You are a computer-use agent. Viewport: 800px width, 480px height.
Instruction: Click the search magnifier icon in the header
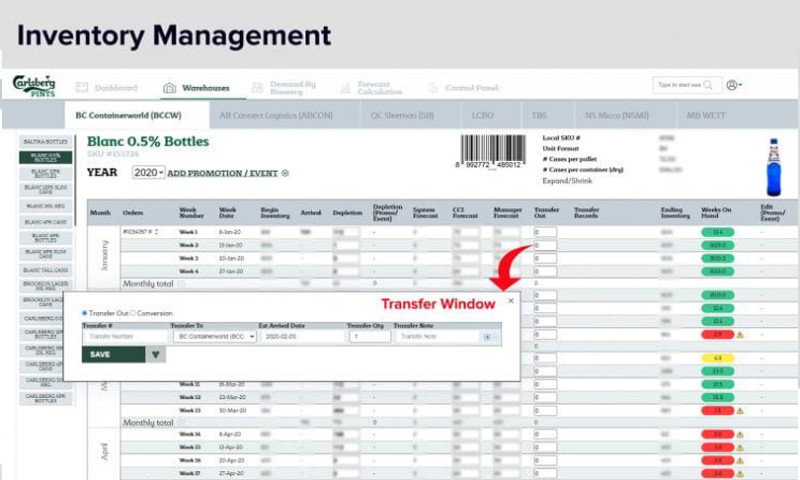tap(708, 86)
